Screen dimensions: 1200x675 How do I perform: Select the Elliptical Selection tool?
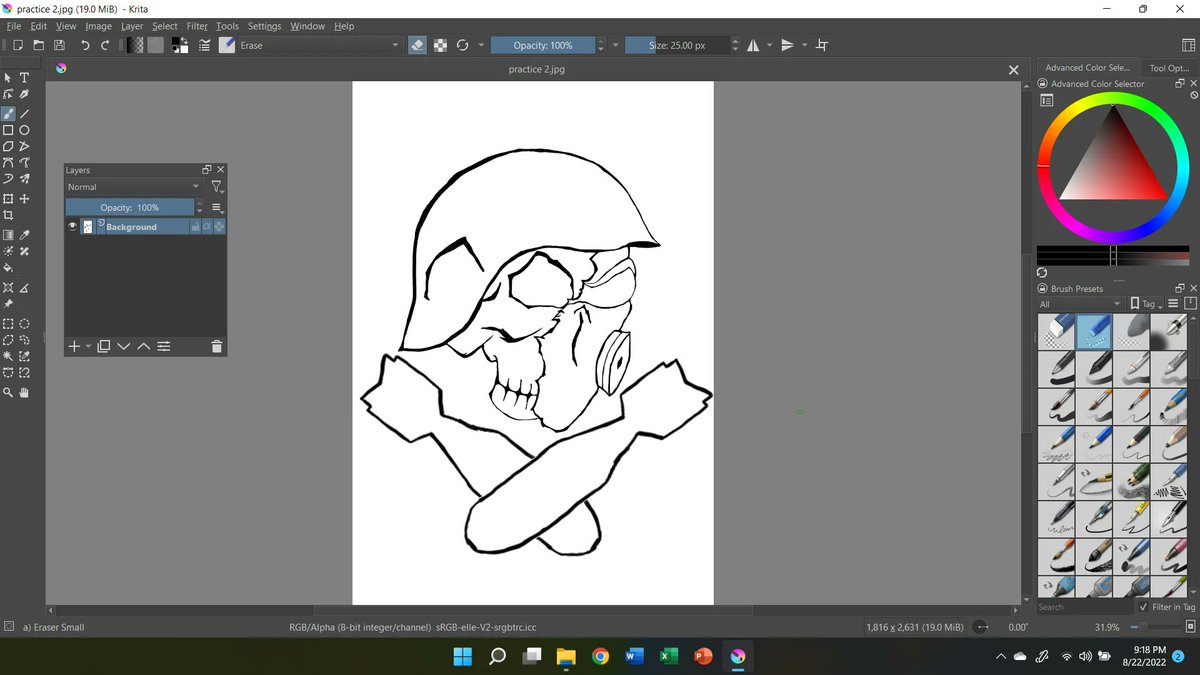click(24, 324)
